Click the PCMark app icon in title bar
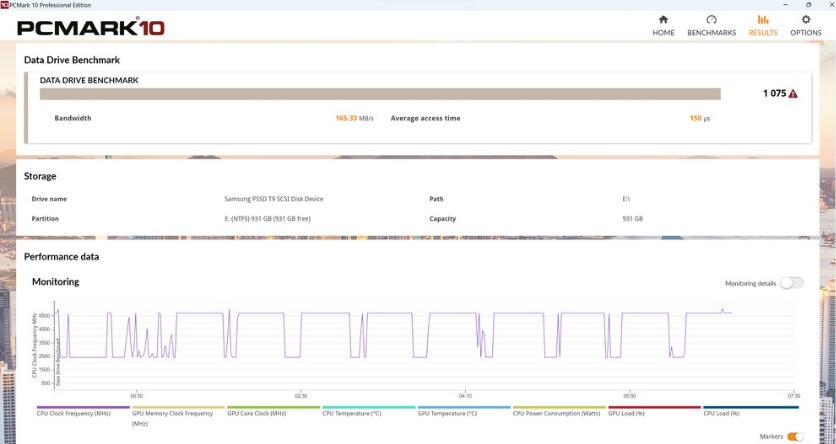Image resolution: width=836 pixels, height=444 pixels. [x=5, y=5]
